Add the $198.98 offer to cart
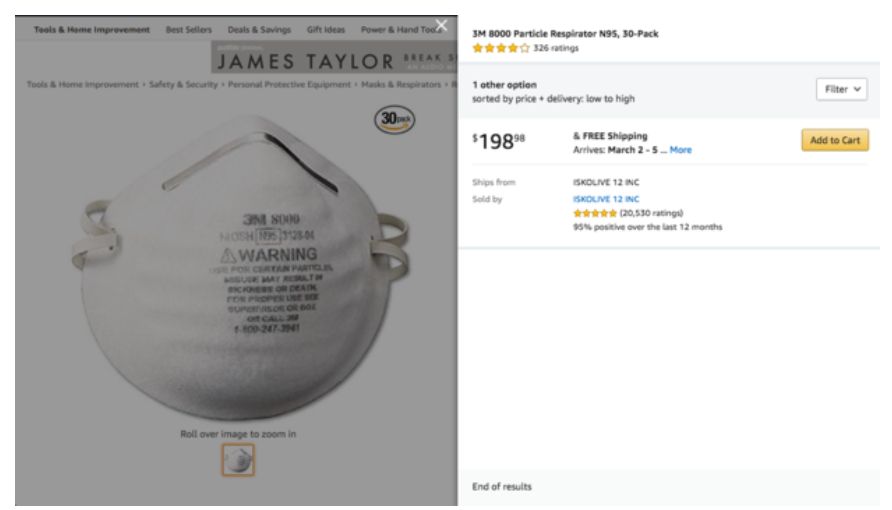This screenshot has width=892, height=510. pos(835,140)
